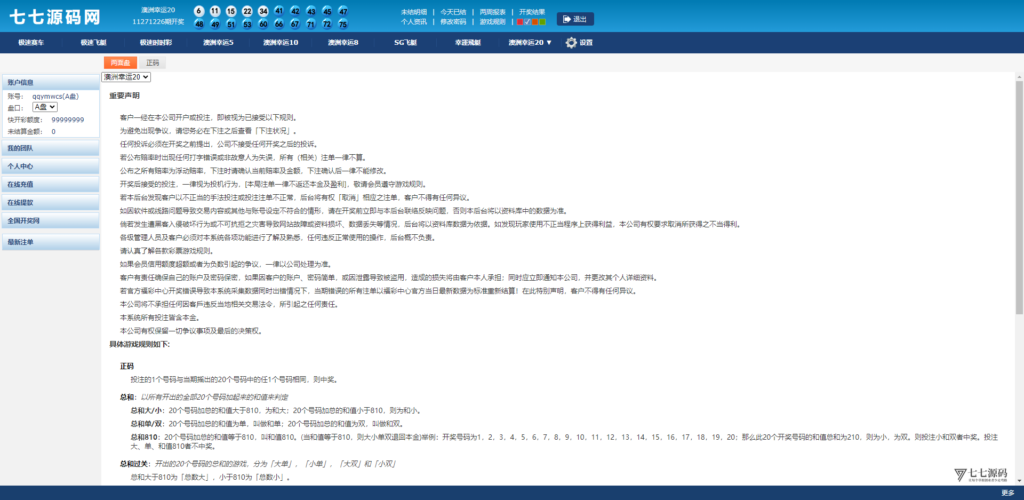
Task: Click blue ball number 75
Action: point(343,24)
